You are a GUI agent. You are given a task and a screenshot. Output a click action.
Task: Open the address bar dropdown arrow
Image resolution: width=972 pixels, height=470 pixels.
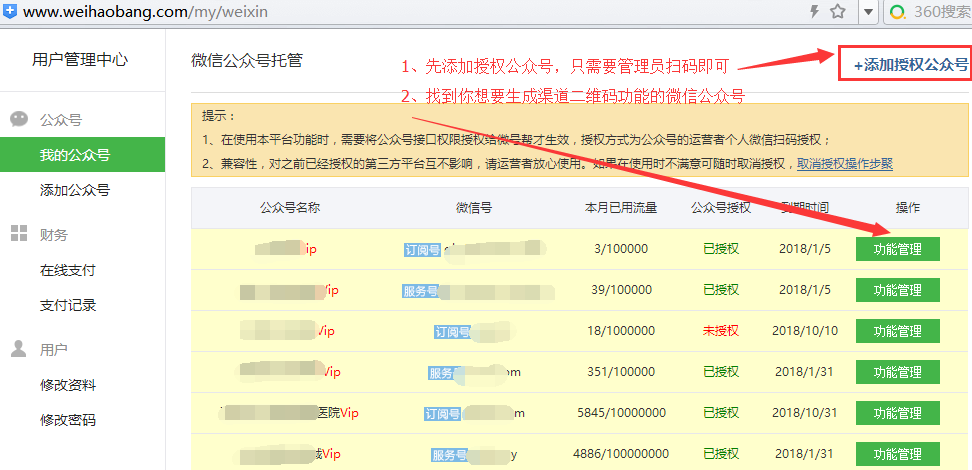[868, 12]
